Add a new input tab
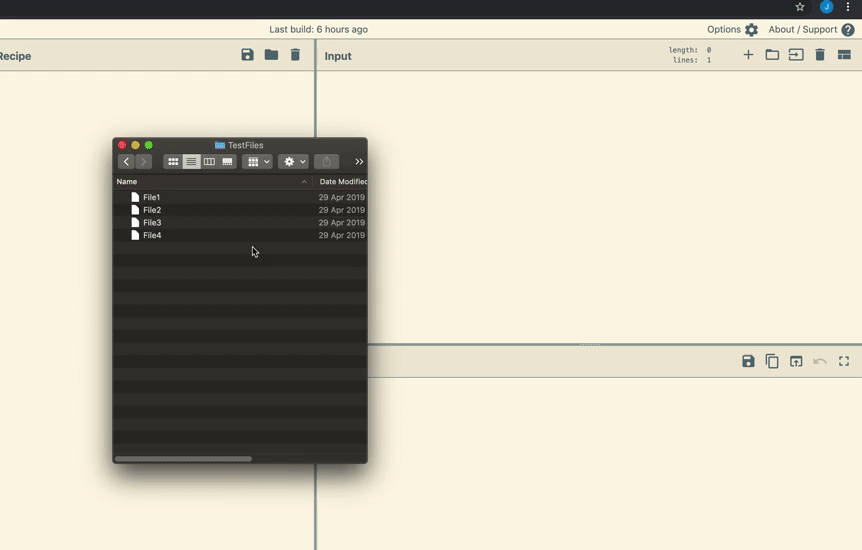The height and width of the screenshot is (550, 862). 748,55
